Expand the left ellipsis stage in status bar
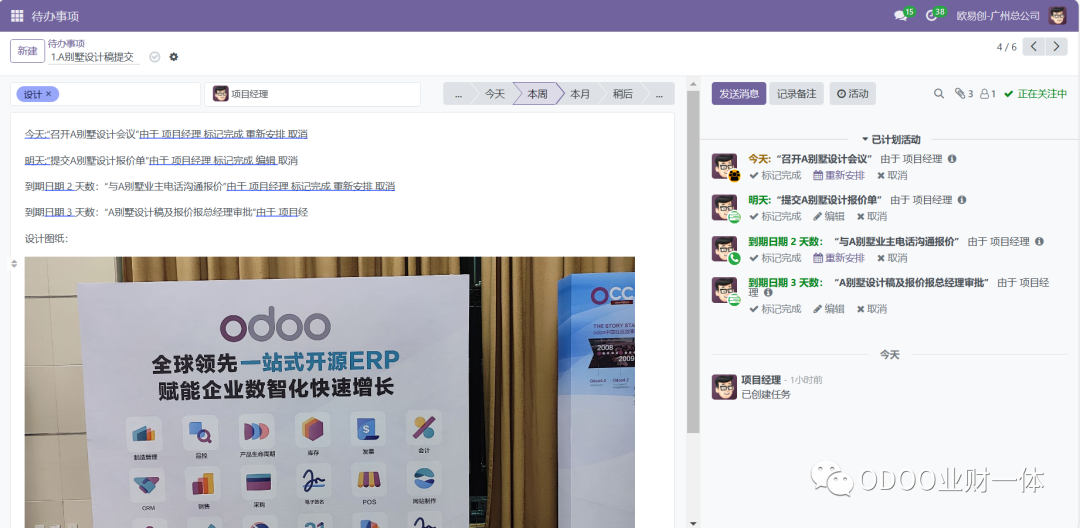 (x=458, y=94)
